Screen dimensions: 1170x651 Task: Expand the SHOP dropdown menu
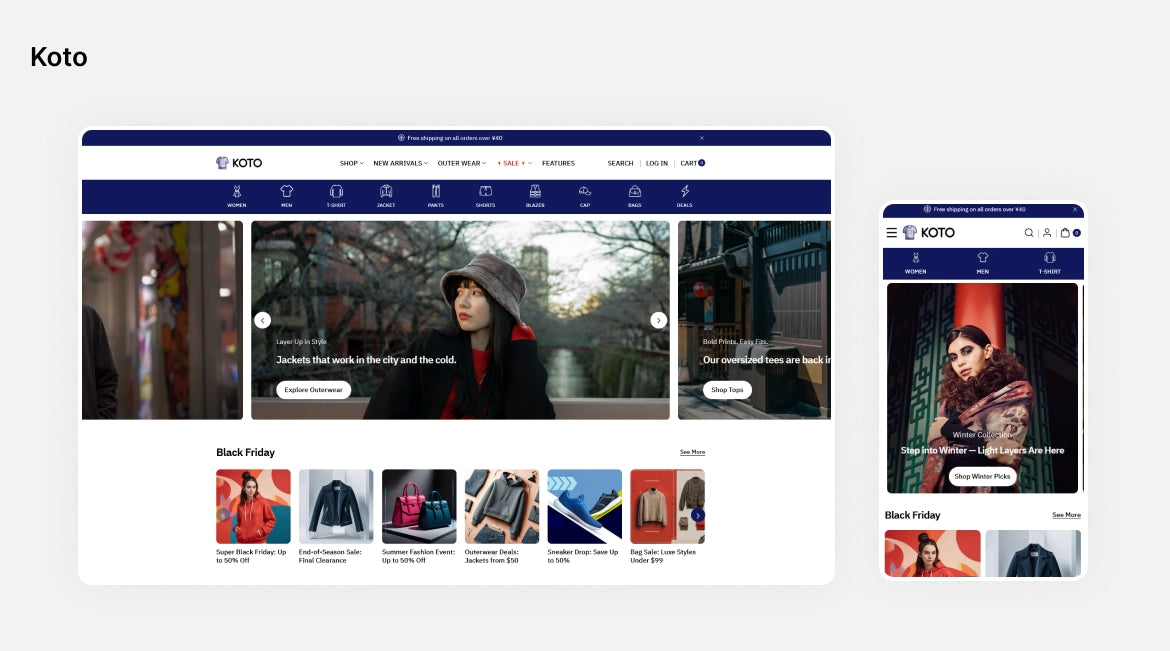point(351,163)
